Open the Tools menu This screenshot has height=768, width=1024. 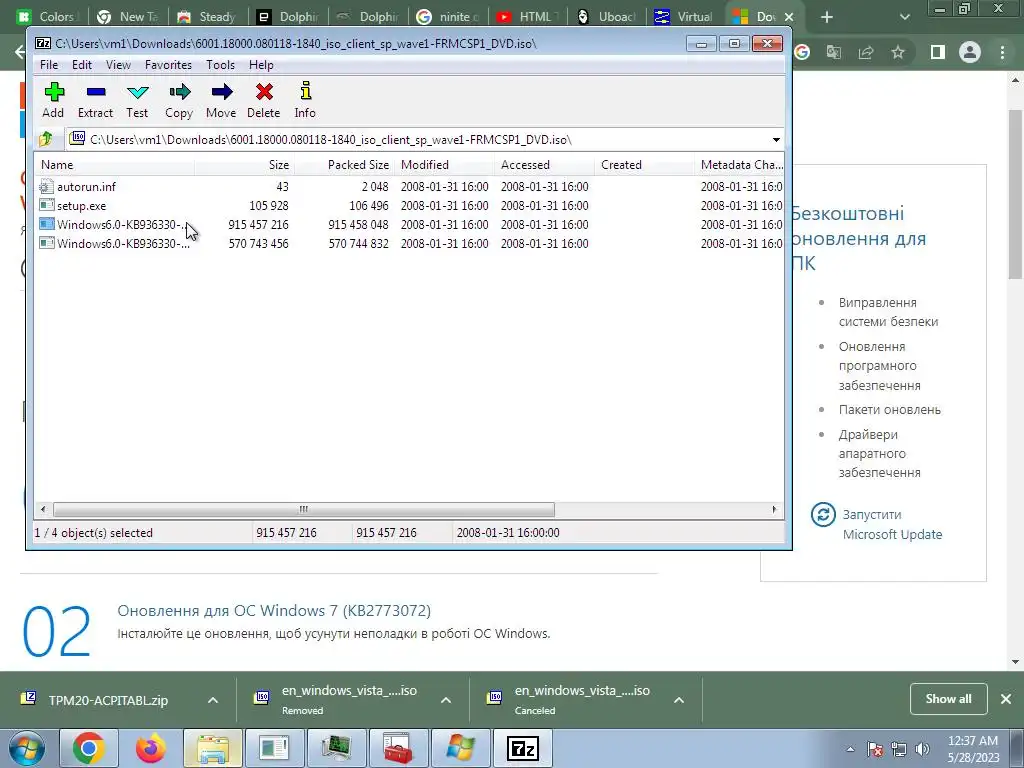[x=220, y=65]
